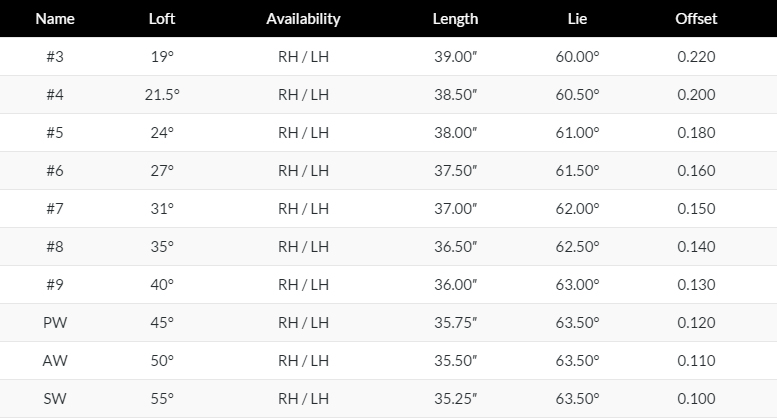
Task: Click the 0.140 offset value
Action: pos(696,247)
